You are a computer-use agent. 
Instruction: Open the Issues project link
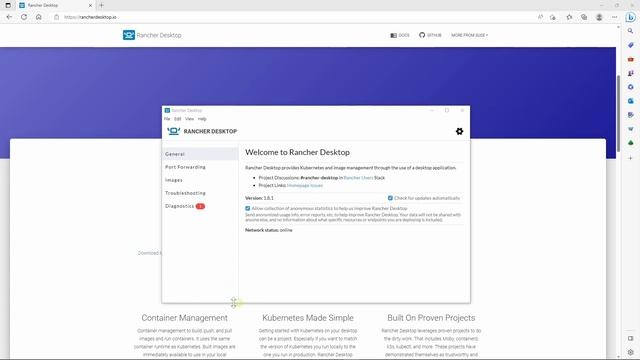317,185
